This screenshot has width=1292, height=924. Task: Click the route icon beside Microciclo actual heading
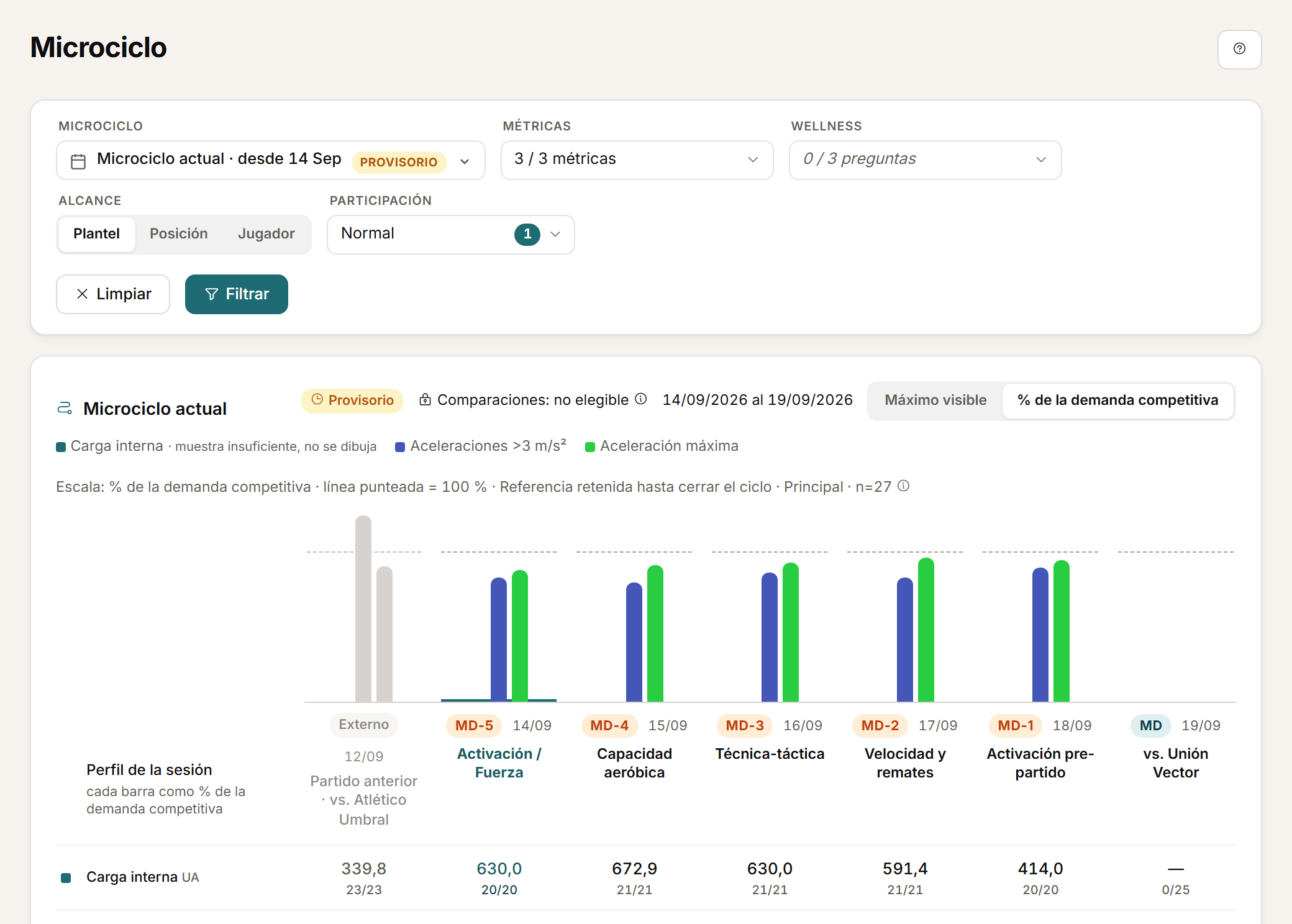click(x=65, y=409)
